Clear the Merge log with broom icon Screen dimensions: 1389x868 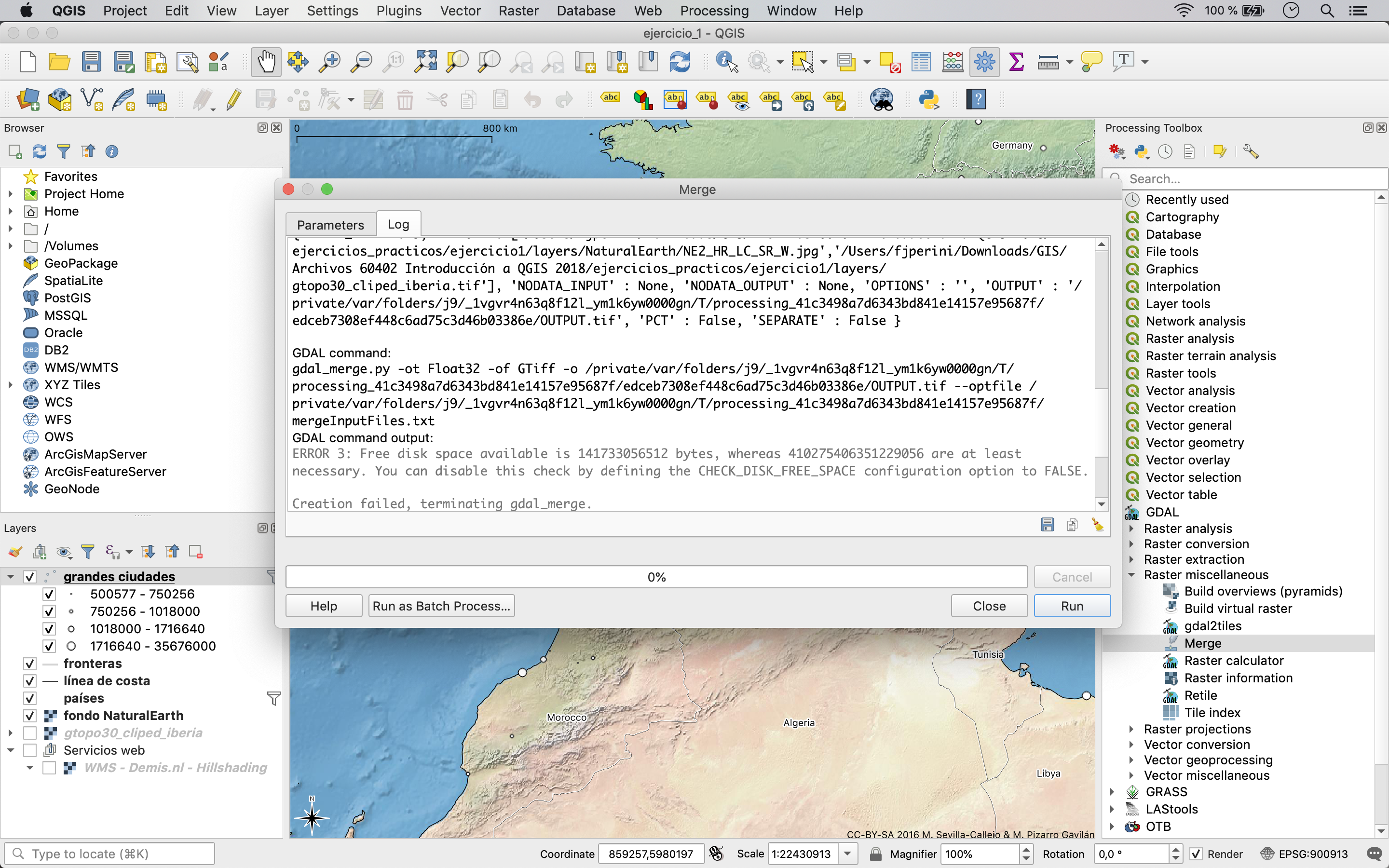pos(1097,525)
